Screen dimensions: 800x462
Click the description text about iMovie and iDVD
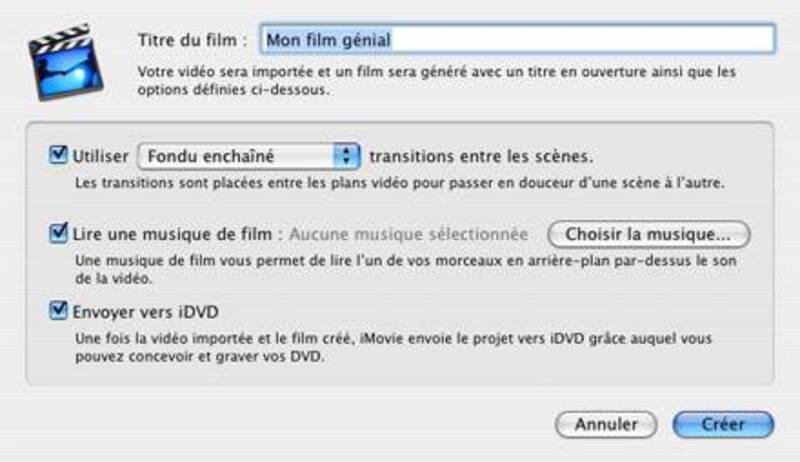point(393,347)
